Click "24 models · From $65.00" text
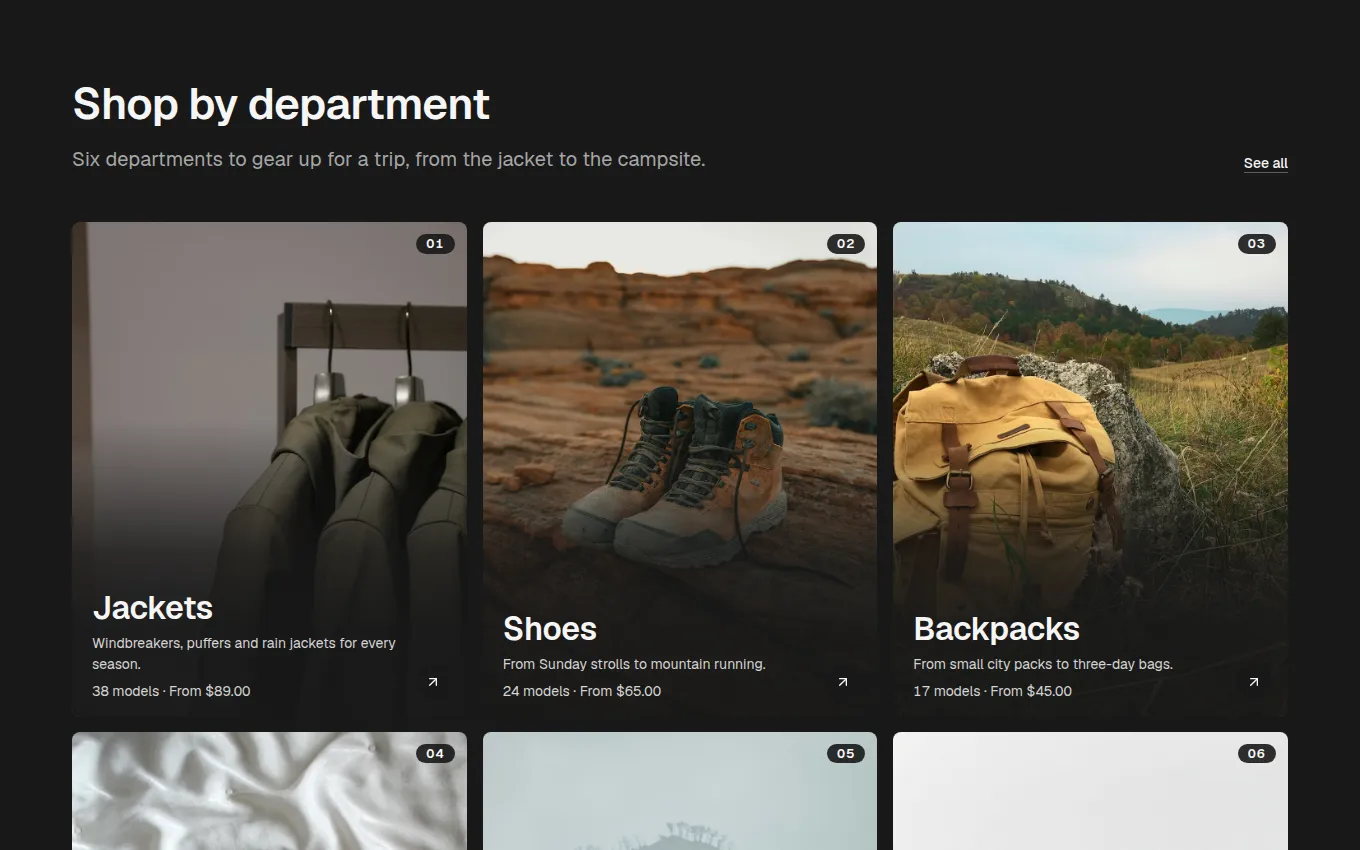The width and height of the screenshot is (1360, 850). [x=582, y=691]
